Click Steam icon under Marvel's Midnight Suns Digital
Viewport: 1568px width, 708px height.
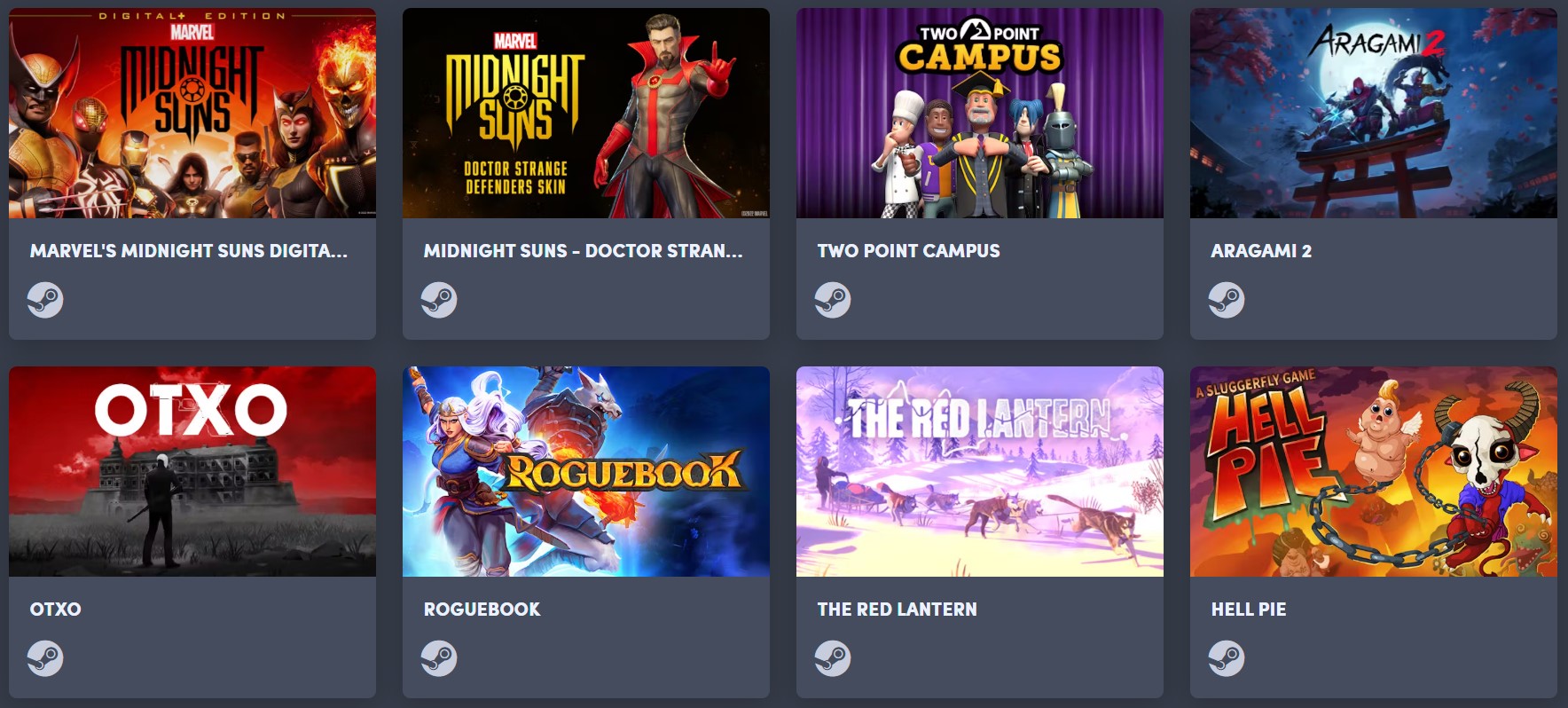45,300
